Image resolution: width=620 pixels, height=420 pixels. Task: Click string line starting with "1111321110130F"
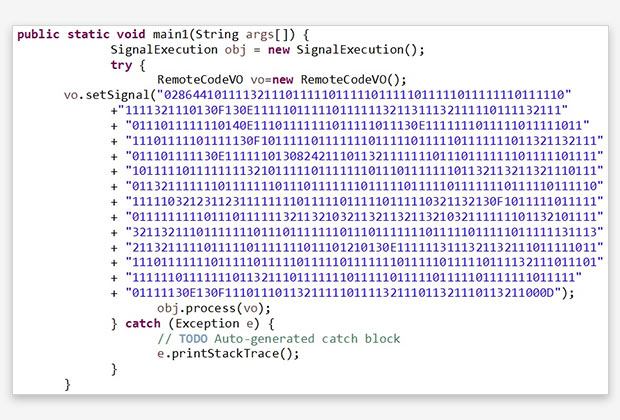343,110
